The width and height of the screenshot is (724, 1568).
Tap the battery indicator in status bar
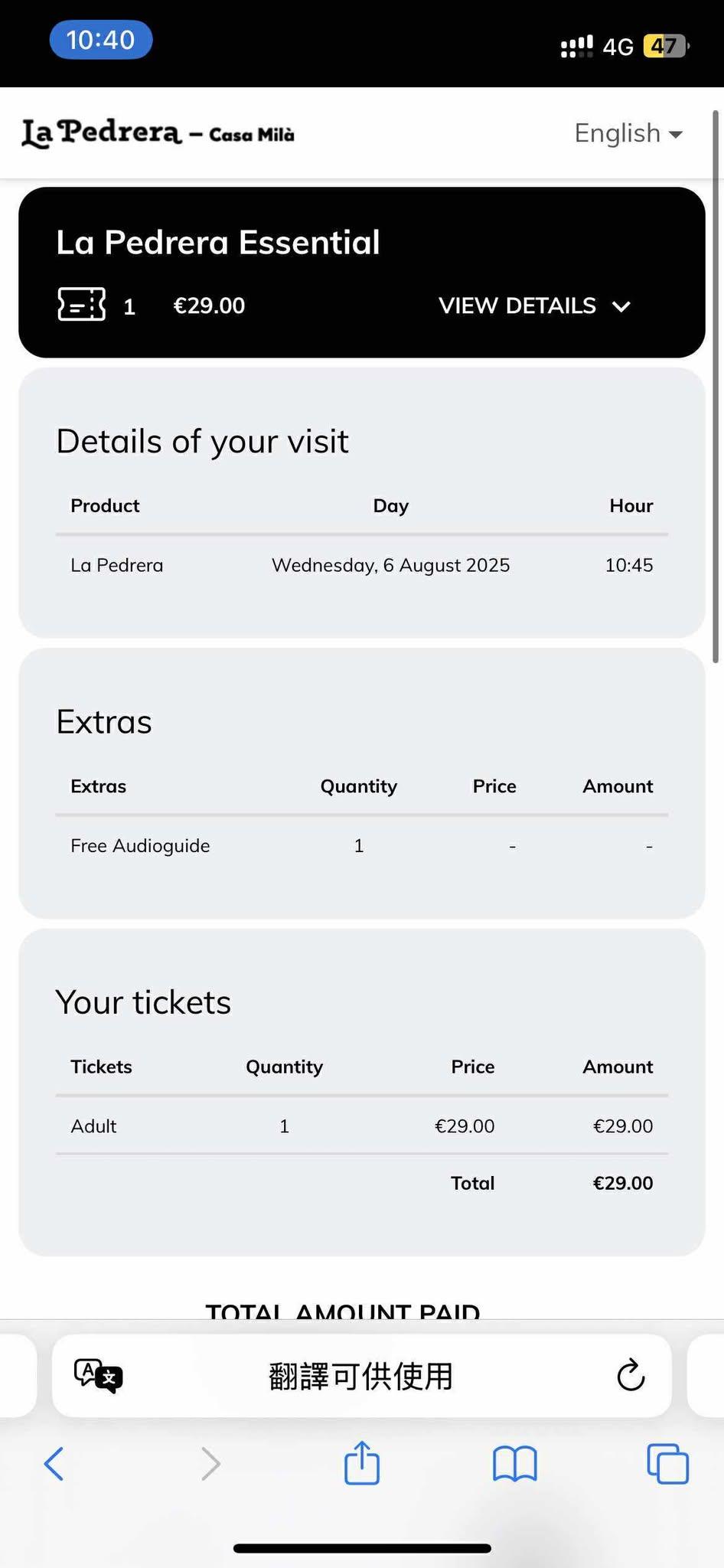(665, 47)
